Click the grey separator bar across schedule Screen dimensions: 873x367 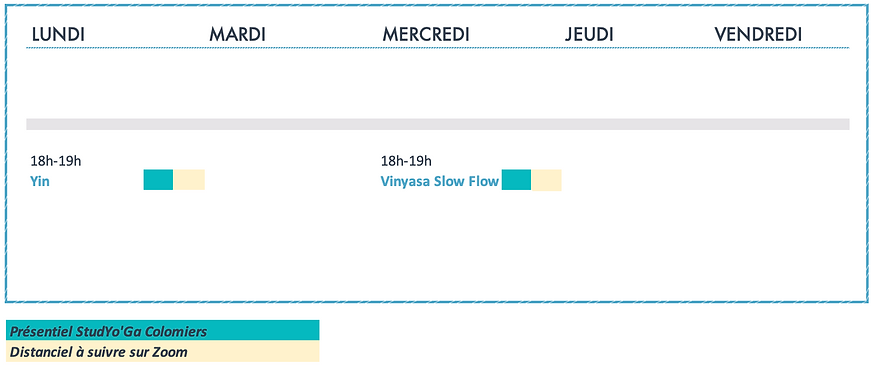(438, 124)
